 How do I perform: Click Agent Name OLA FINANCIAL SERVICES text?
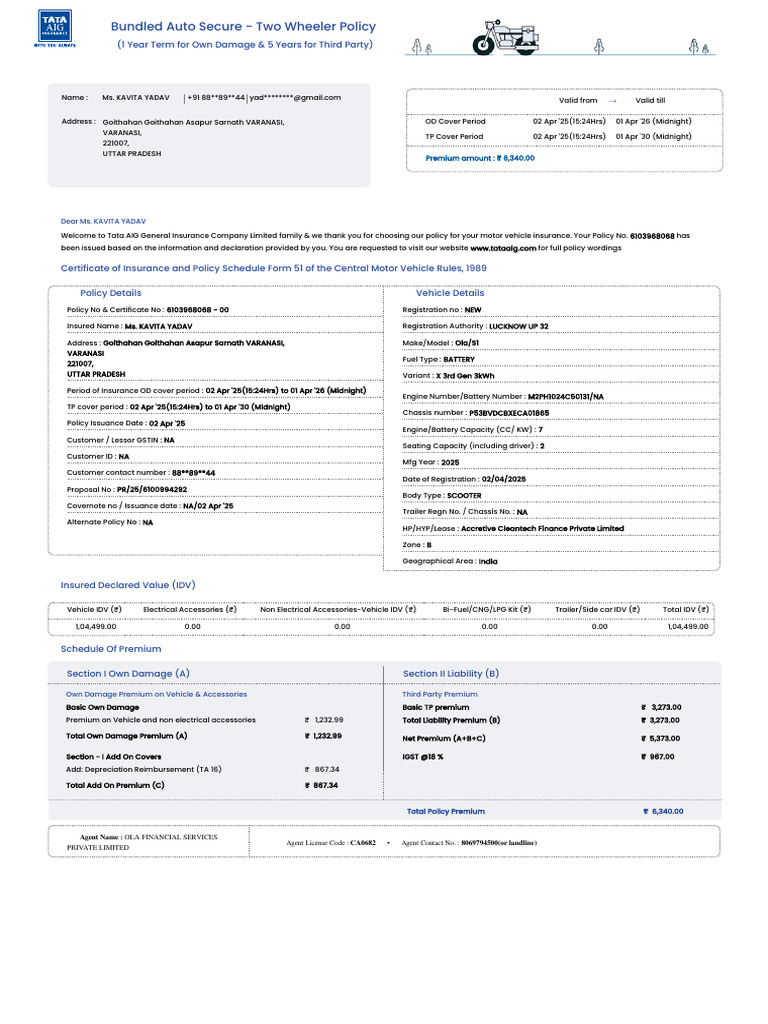point(142,842)
